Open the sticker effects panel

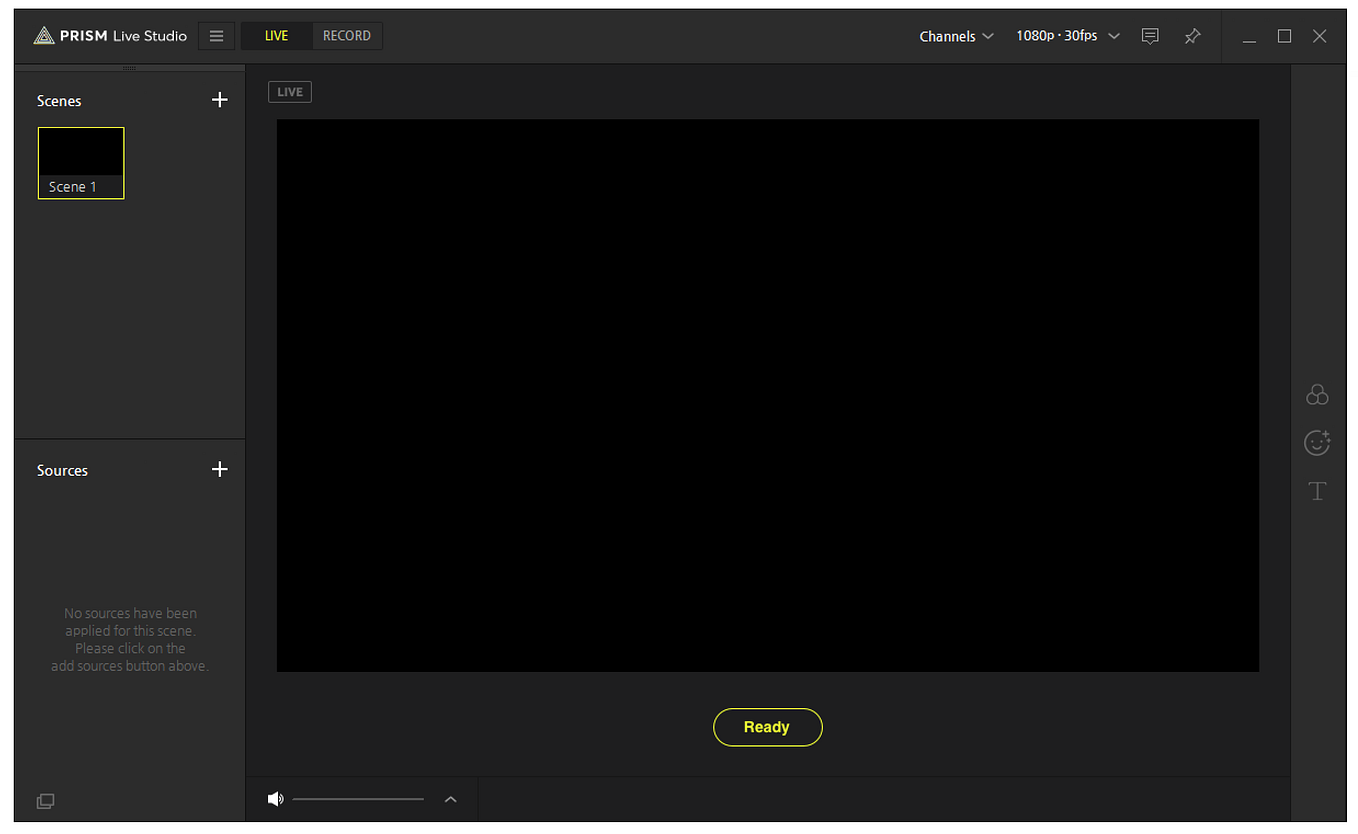1317,442
